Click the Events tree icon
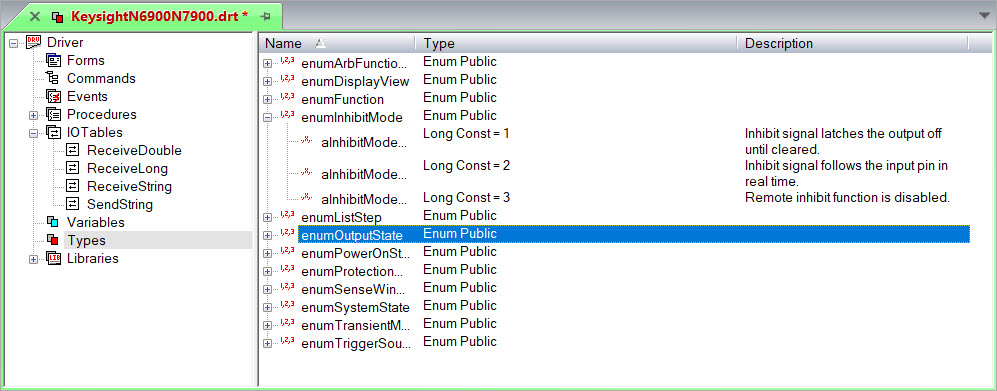The width and height of the screenshot is (997, 391). [53, 97]
